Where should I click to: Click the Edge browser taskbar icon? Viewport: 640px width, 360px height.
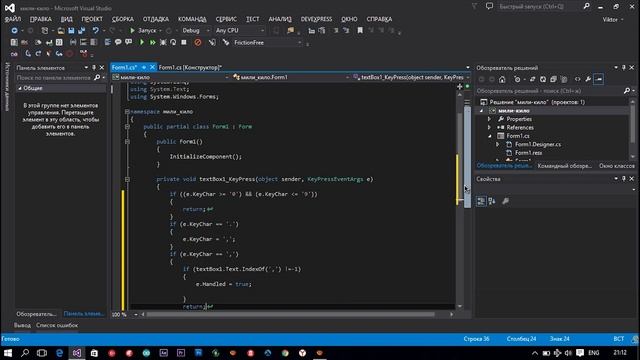pyautogui.click(x=60, y=353)
